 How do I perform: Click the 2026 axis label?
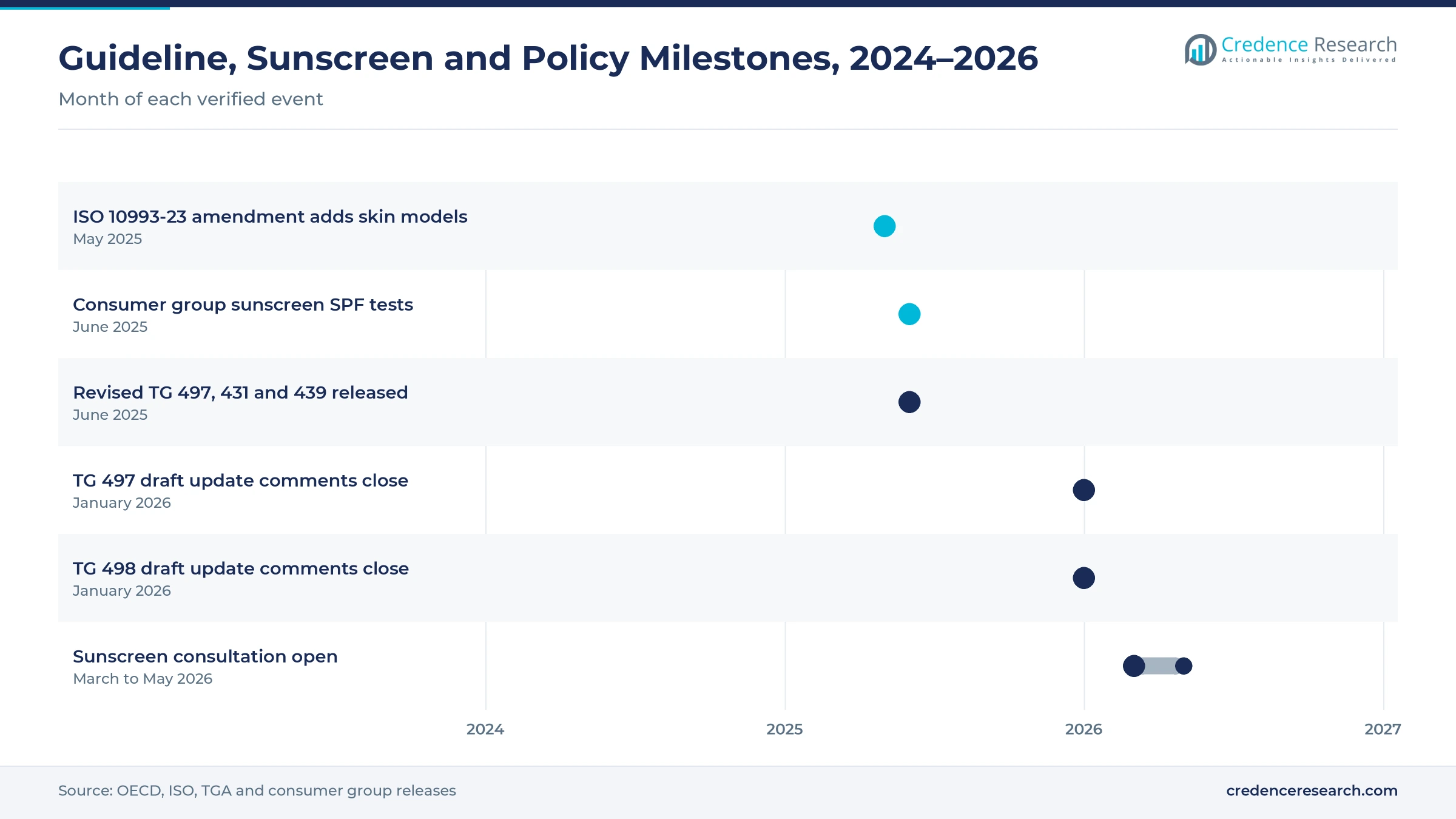coord(1084,729)
